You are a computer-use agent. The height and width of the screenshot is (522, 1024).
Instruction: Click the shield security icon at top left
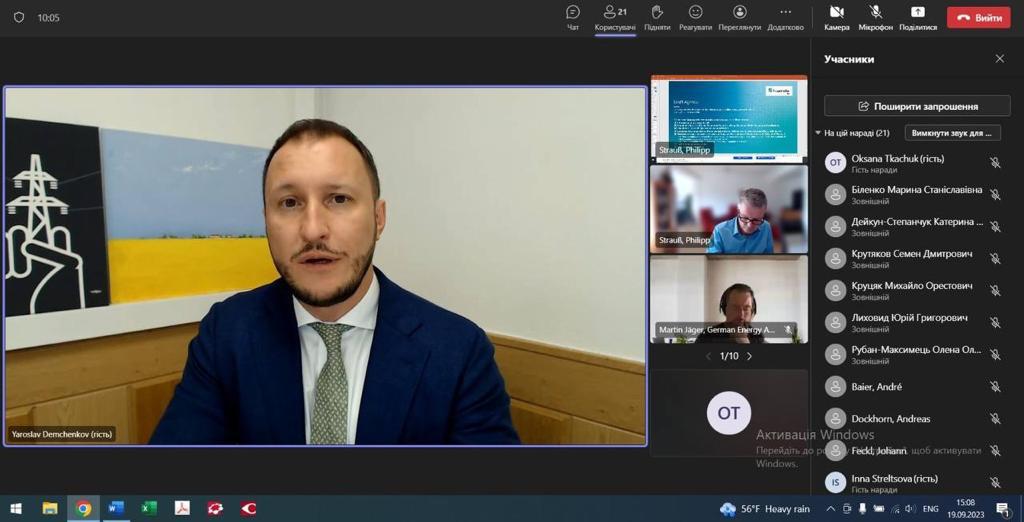pos(18,17)
